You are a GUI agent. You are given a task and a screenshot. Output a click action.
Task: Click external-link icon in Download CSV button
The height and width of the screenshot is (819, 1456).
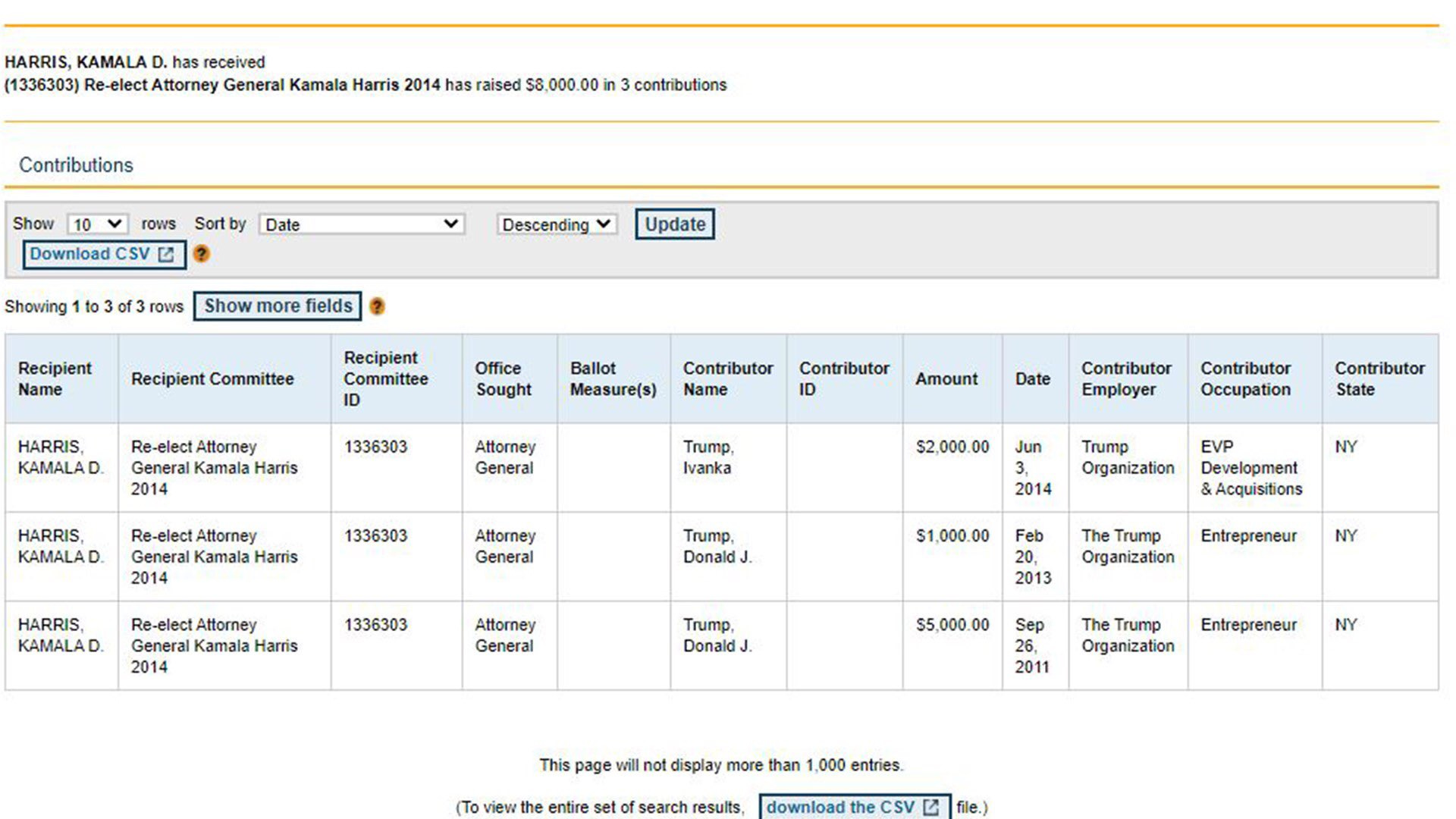166,255
